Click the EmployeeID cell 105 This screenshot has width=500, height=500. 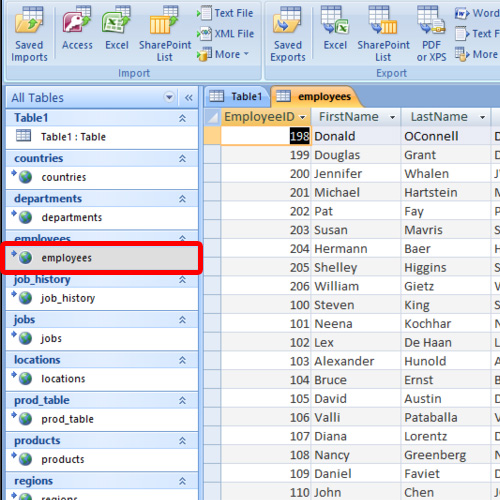(266, 399)
